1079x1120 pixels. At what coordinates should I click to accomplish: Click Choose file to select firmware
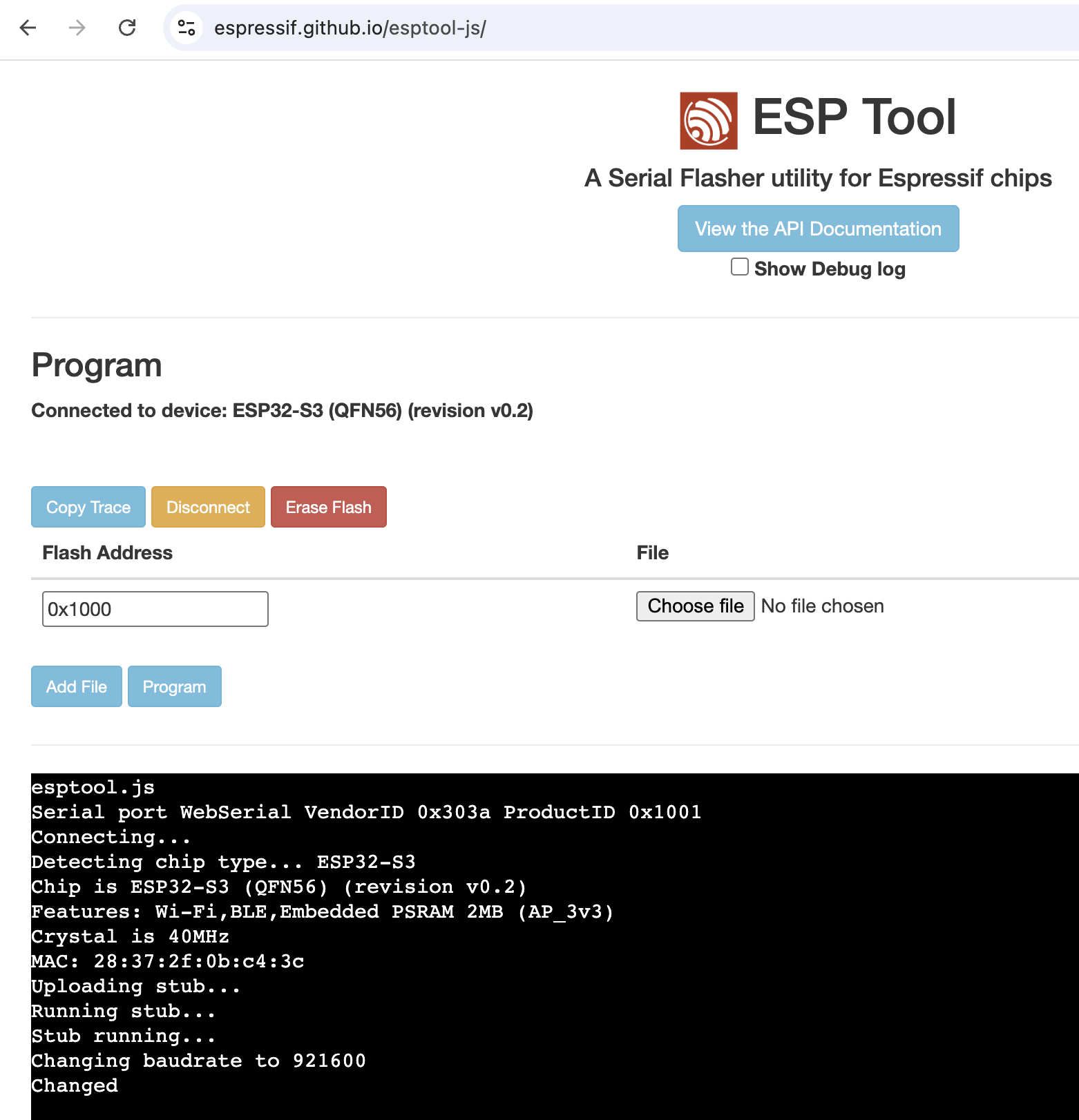coord(696,606)
